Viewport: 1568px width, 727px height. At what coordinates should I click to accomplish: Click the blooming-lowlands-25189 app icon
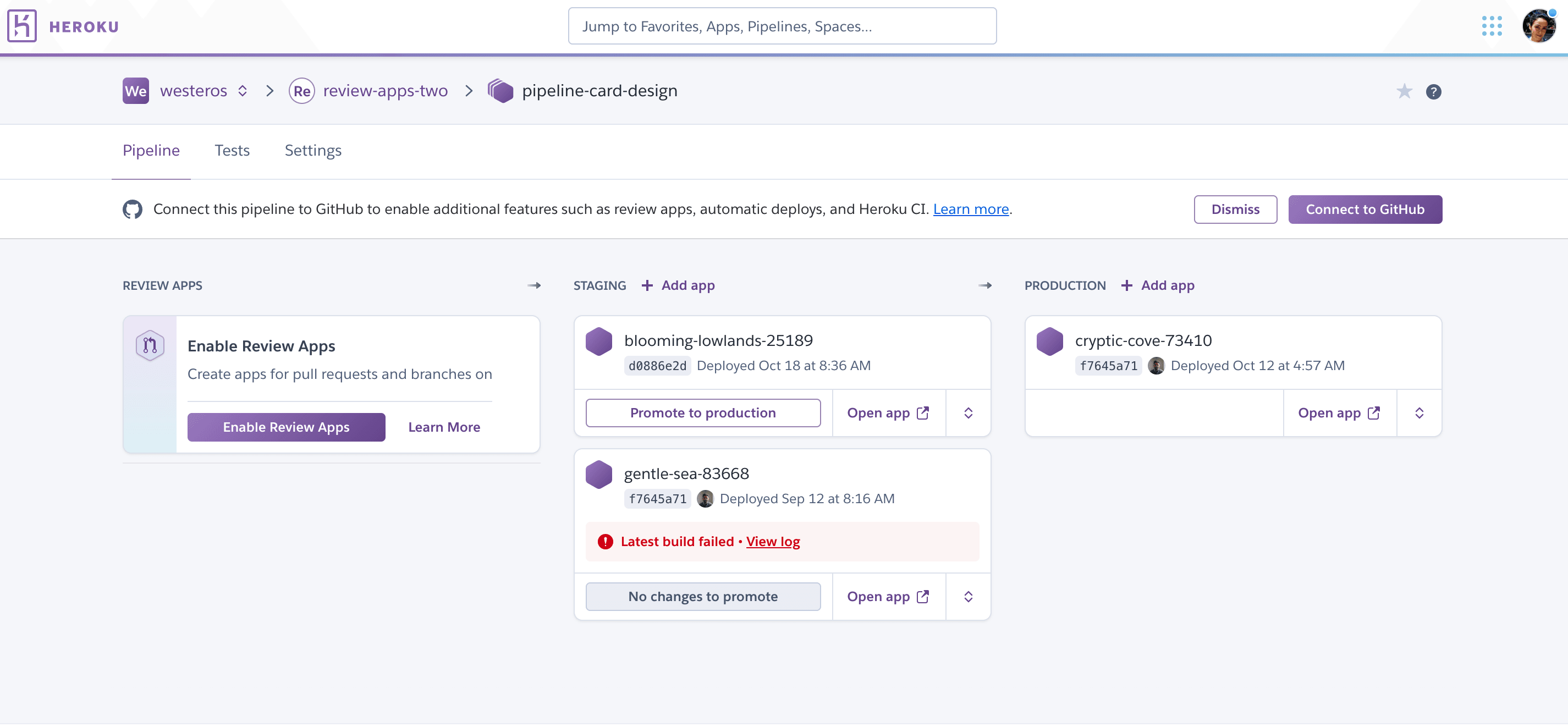coord(598,340)
